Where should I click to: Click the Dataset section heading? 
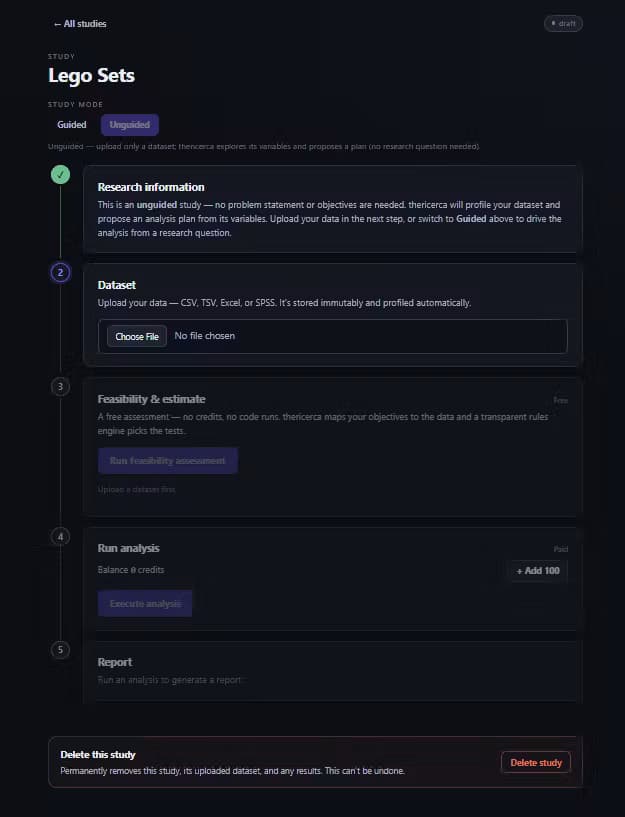[x=117, y=285]
